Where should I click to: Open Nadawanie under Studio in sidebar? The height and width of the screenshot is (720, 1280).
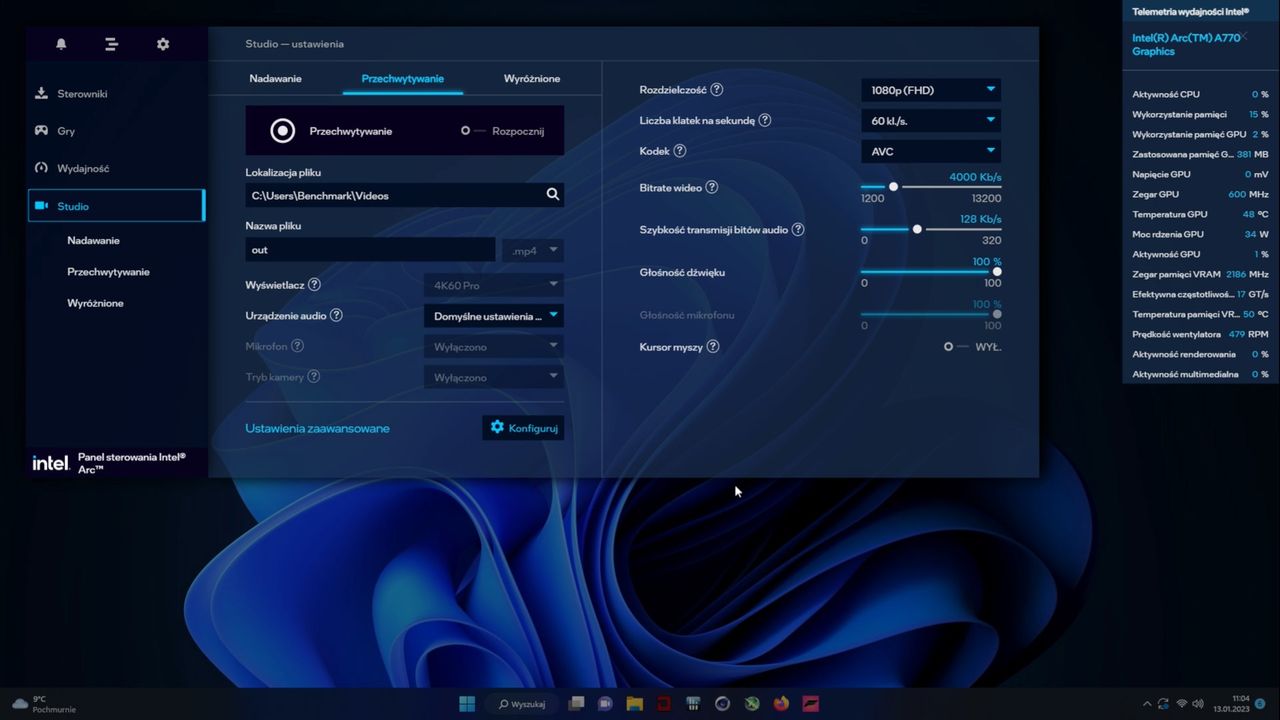pyautogui.click(x=93, y=241)
